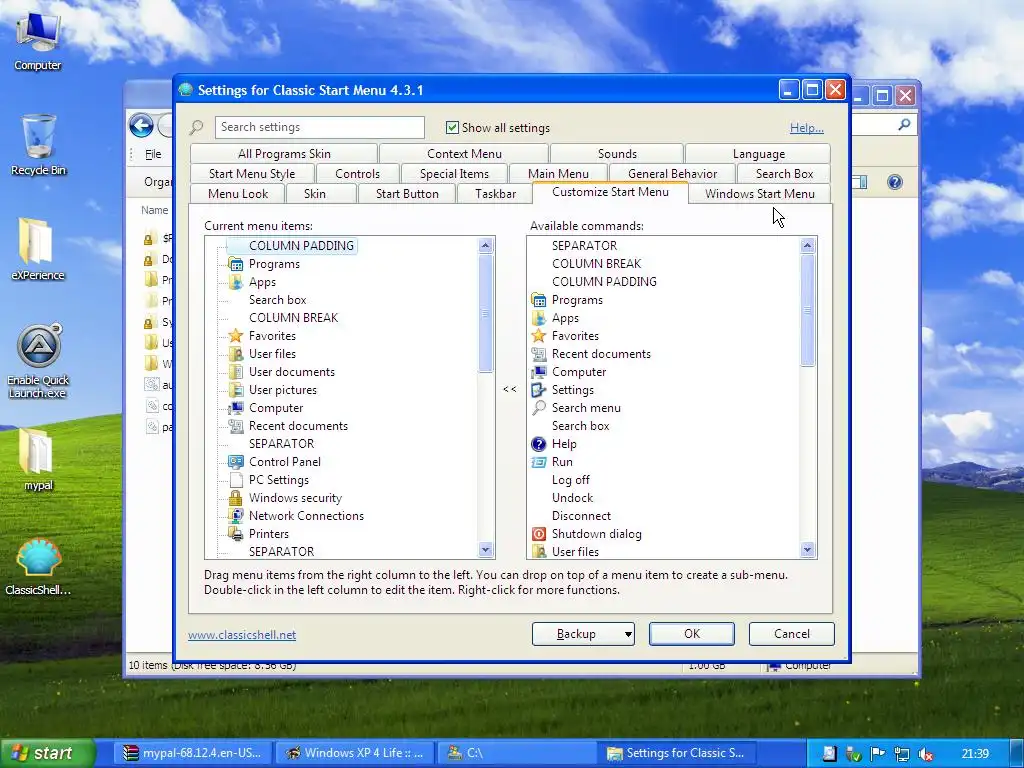
Task: Select the Favorites star in Current menu items
Action: pos(236,336)
